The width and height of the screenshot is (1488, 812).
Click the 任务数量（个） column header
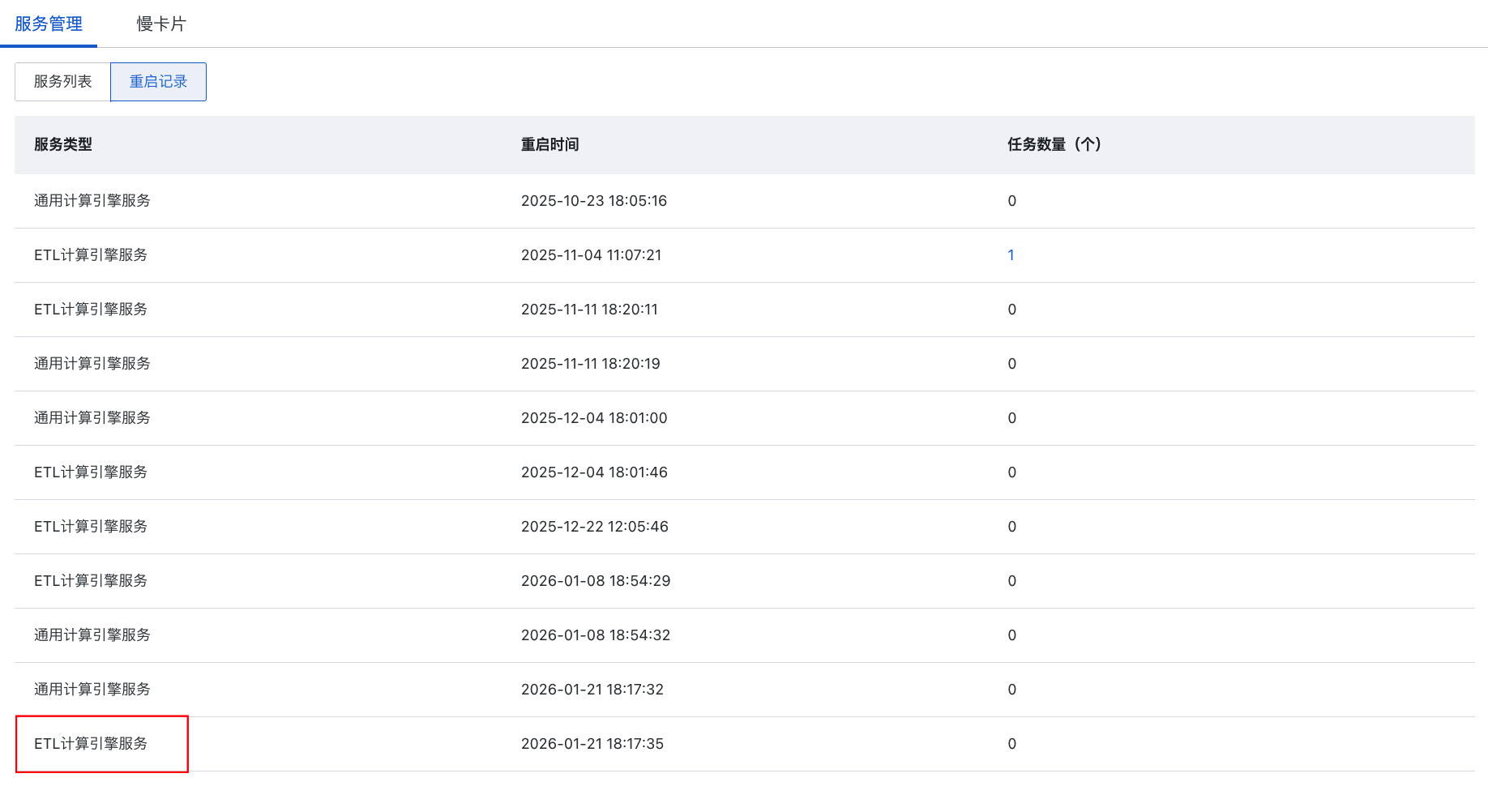coord(1054,145)
